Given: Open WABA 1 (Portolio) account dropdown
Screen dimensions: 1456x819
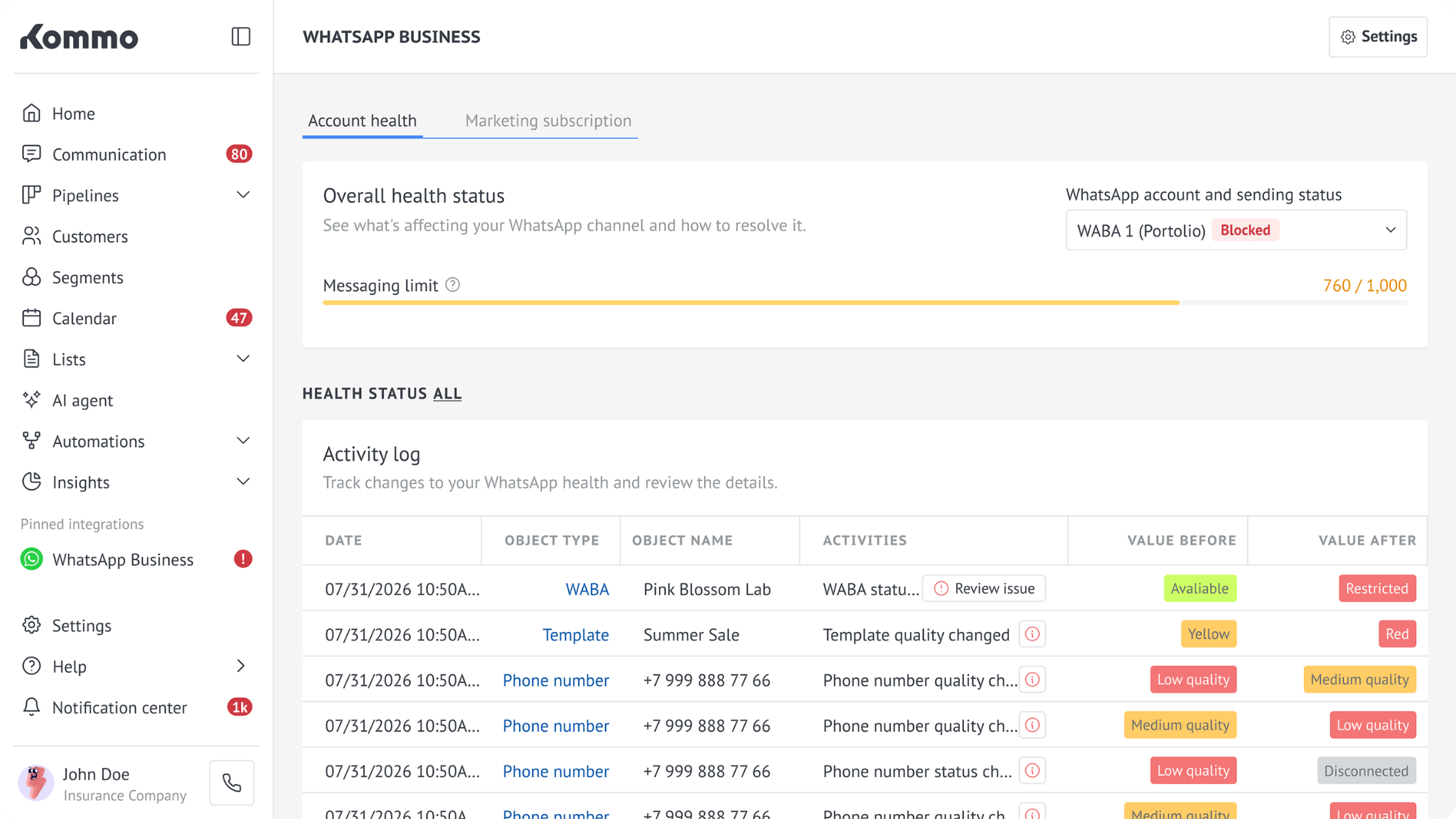Looking at the screenshot, I should coord(1236,230).
